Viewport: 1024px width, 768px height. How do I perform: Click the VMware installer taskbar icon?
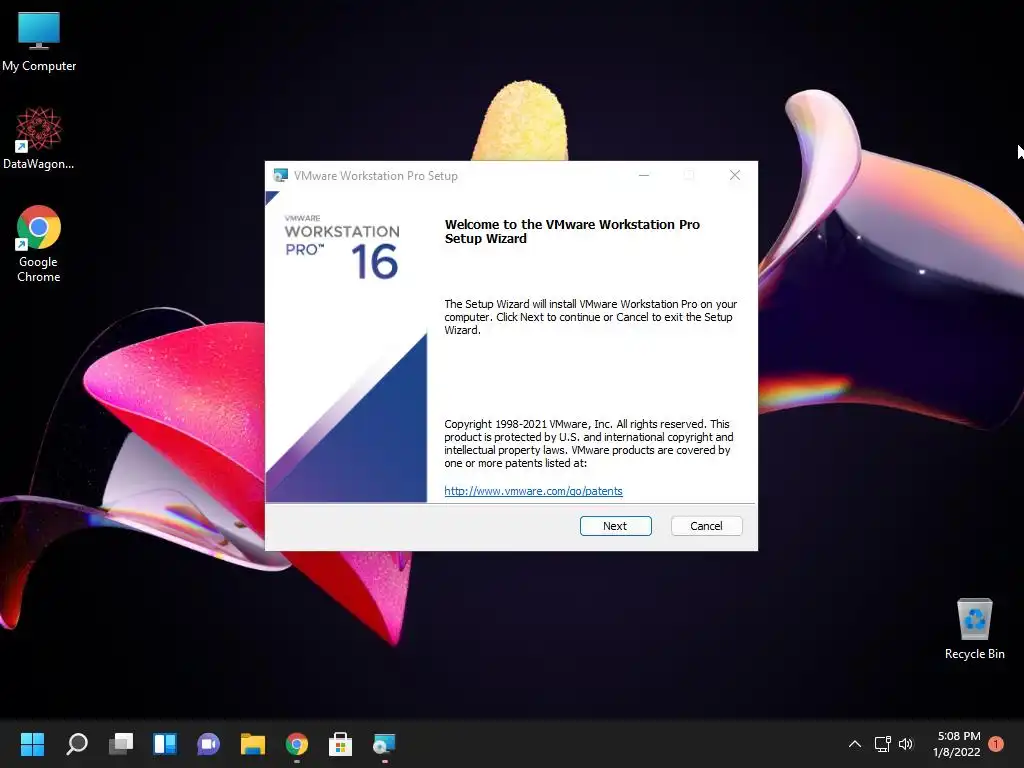coord(384,744)
